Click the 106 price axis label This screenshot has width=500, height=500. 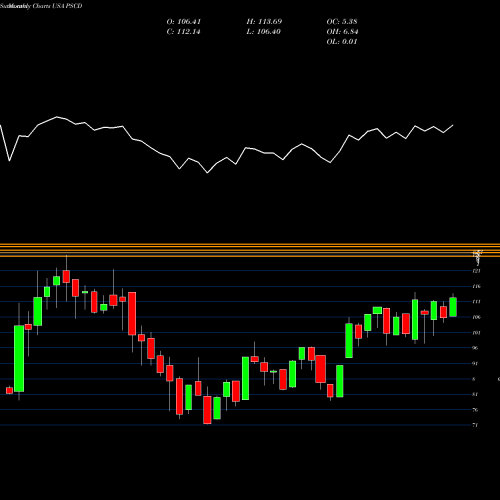click(476, 317)
